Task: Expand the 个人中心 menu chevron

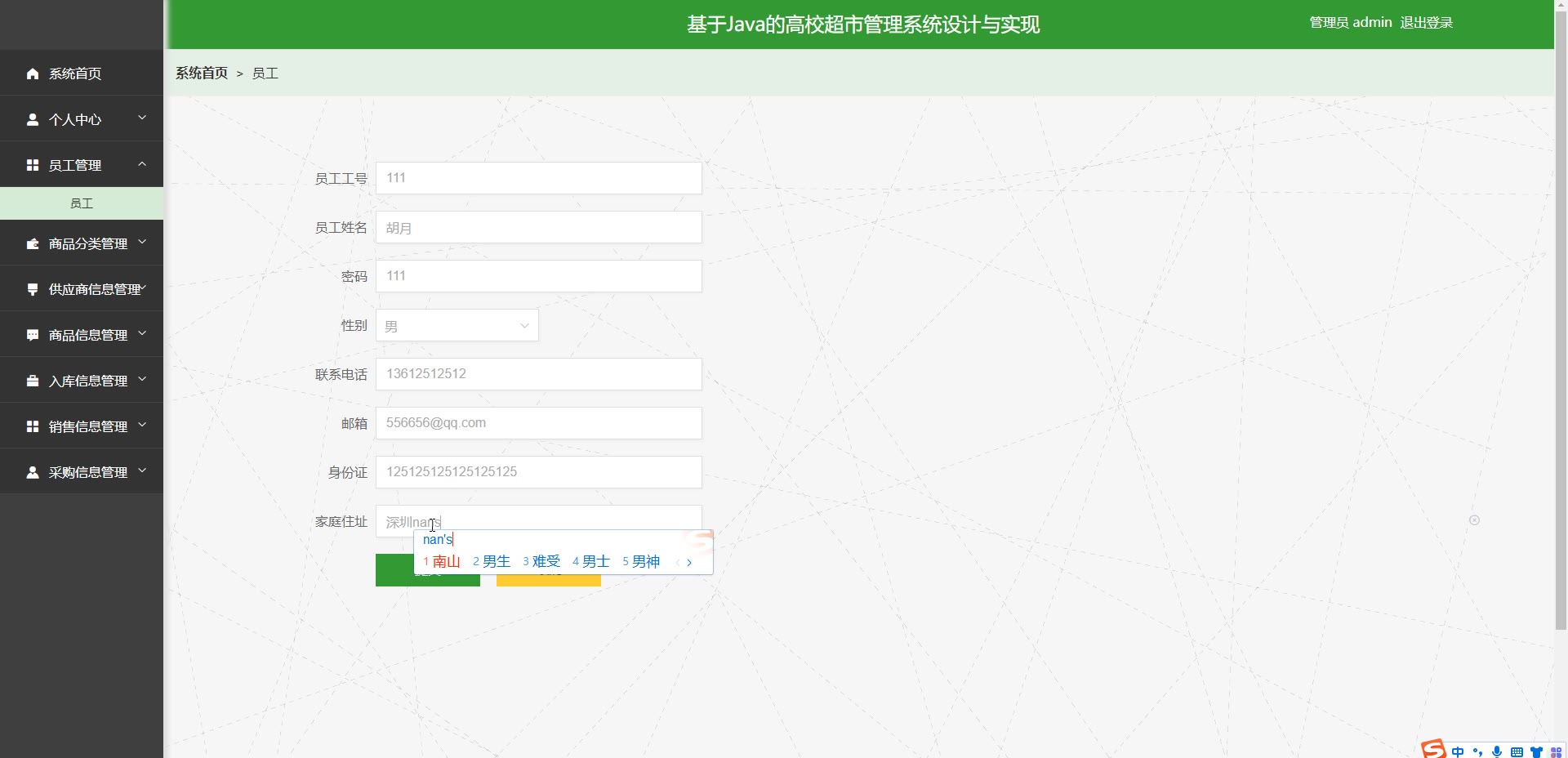Action: click(x=142, y=118)
